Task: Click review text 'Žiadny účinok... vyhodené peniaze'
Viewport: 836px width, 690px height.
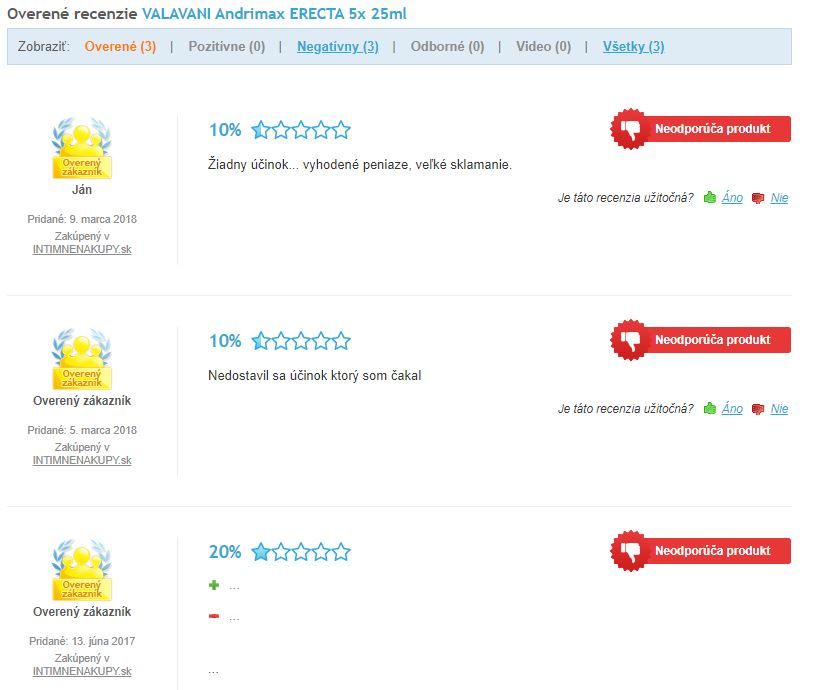Action: tap(360, 165)
